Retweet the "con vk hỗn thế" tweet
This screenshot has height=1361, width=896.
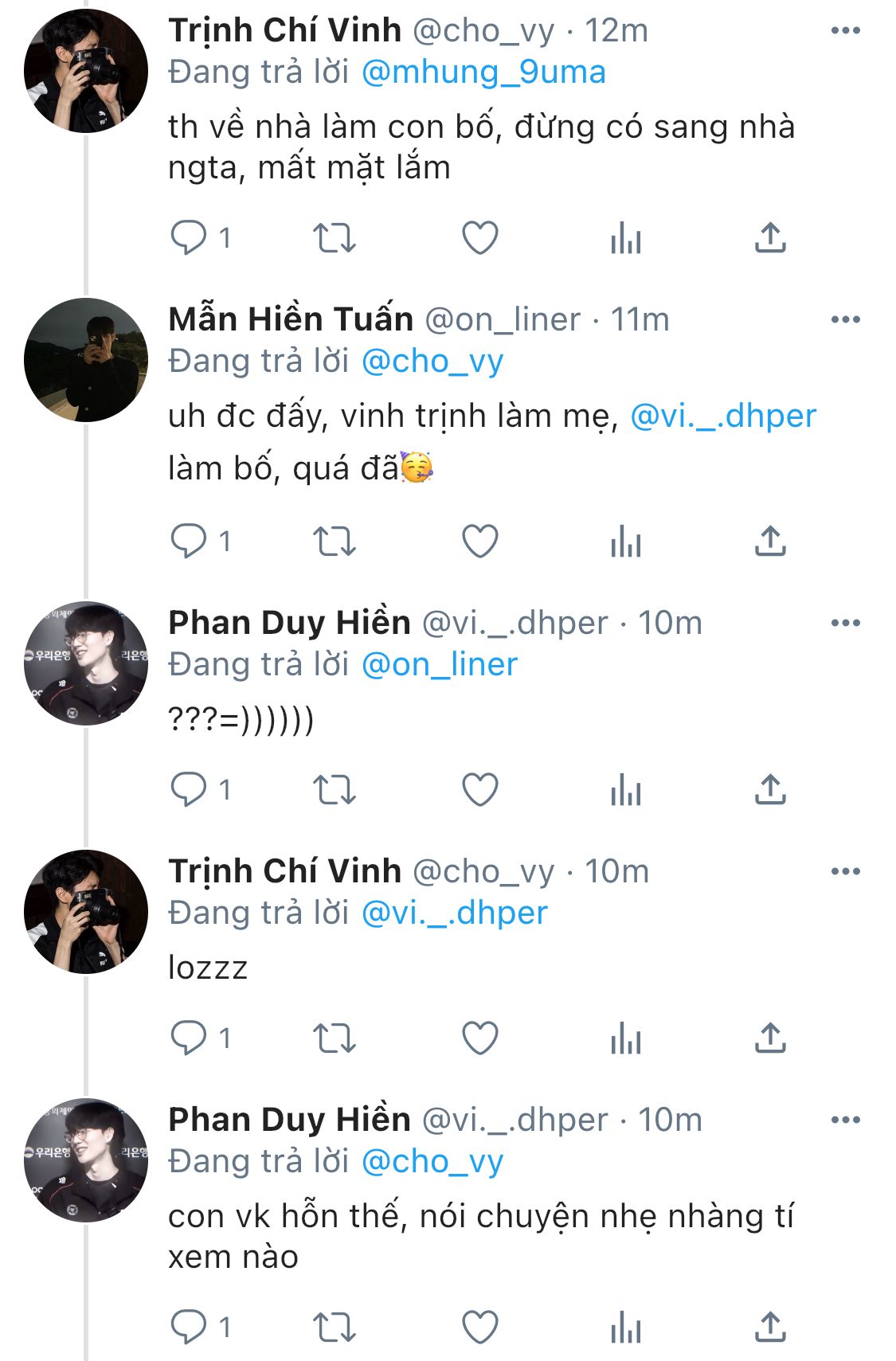(x=334, y=1327)
